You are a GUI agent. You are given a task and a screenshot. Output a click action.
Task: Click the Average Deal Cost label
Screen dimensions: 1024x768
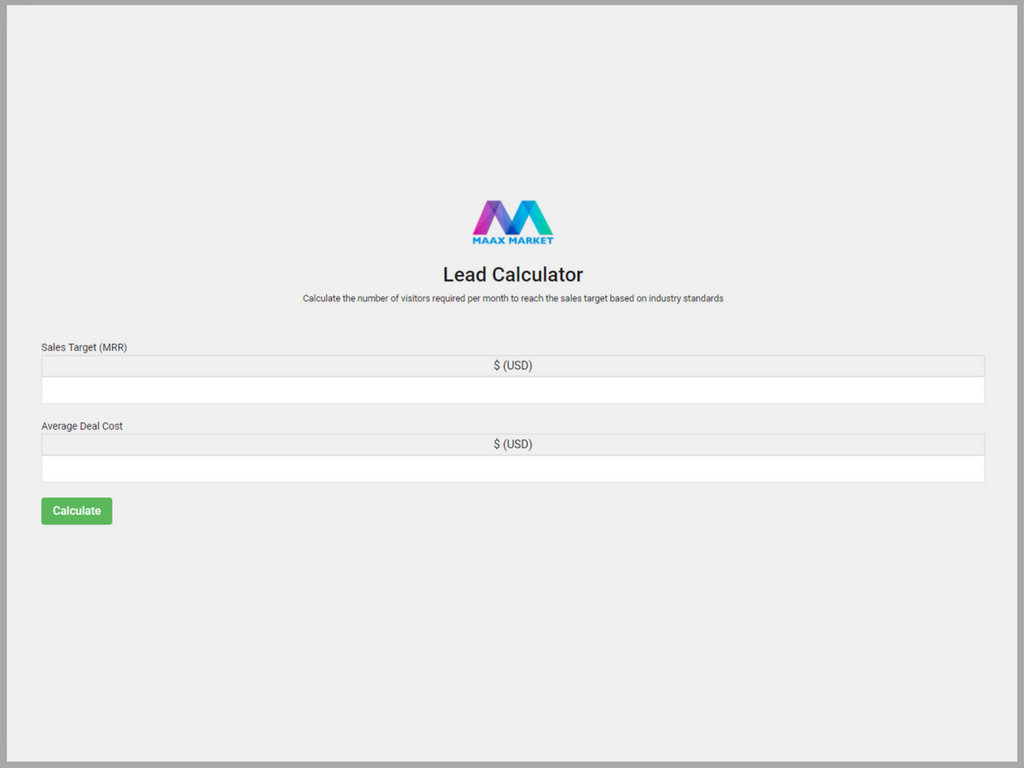[x=82, y=426]
